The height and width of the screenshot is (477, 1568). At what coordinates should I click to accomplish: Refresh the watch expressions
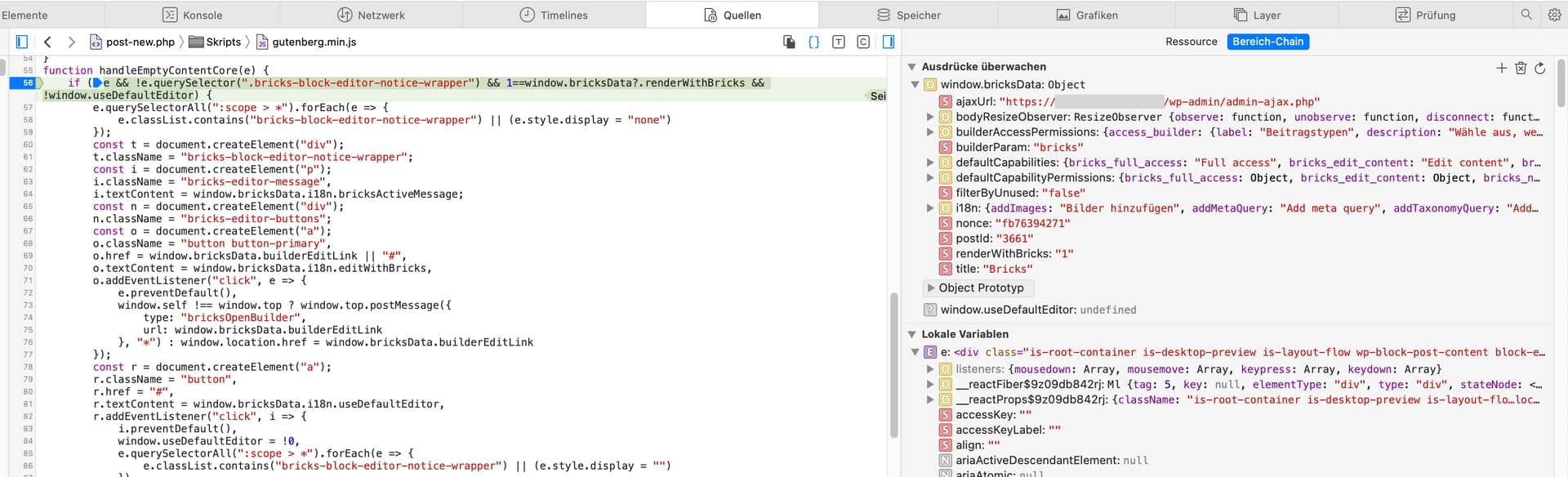pos(1539,68)
